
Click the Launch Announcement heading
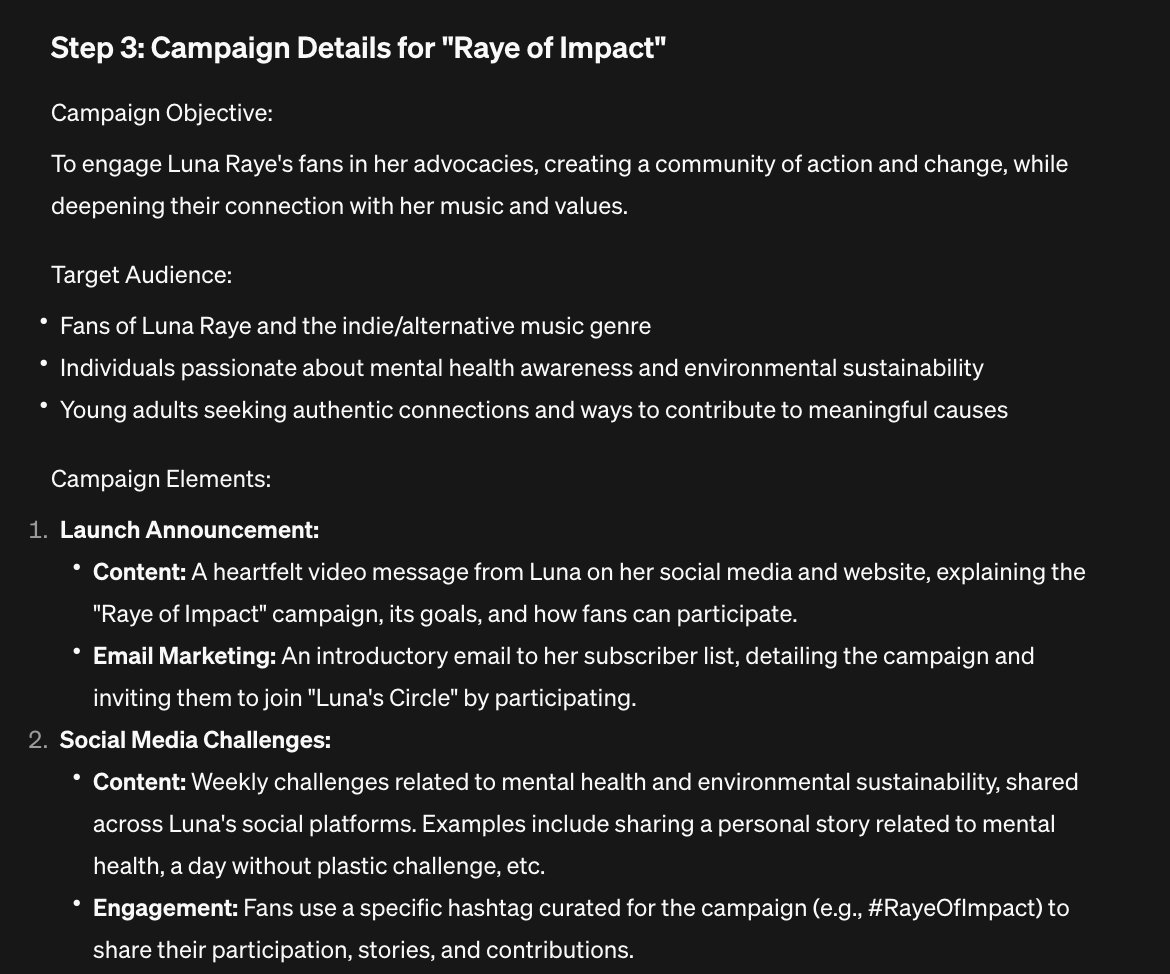point(190,530)
